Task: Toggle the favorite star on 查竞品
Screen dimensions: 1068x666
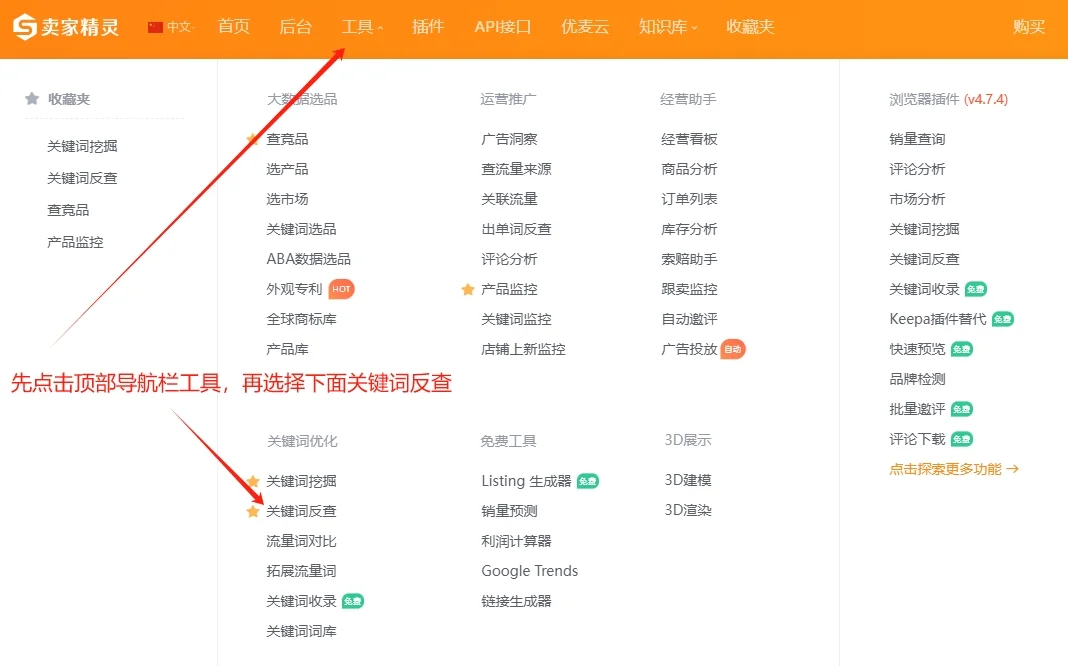Action: (x=254, y=139)
